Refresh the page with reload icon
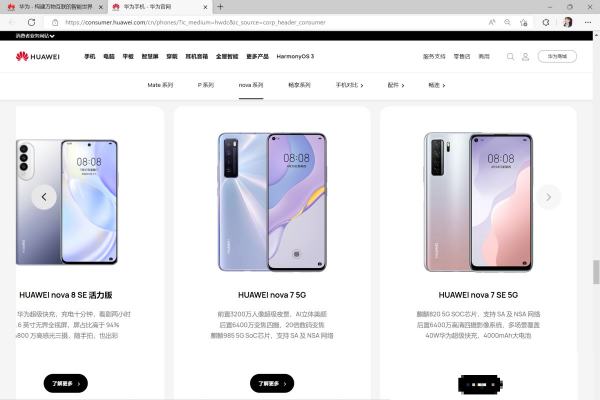 coord(31,22)
